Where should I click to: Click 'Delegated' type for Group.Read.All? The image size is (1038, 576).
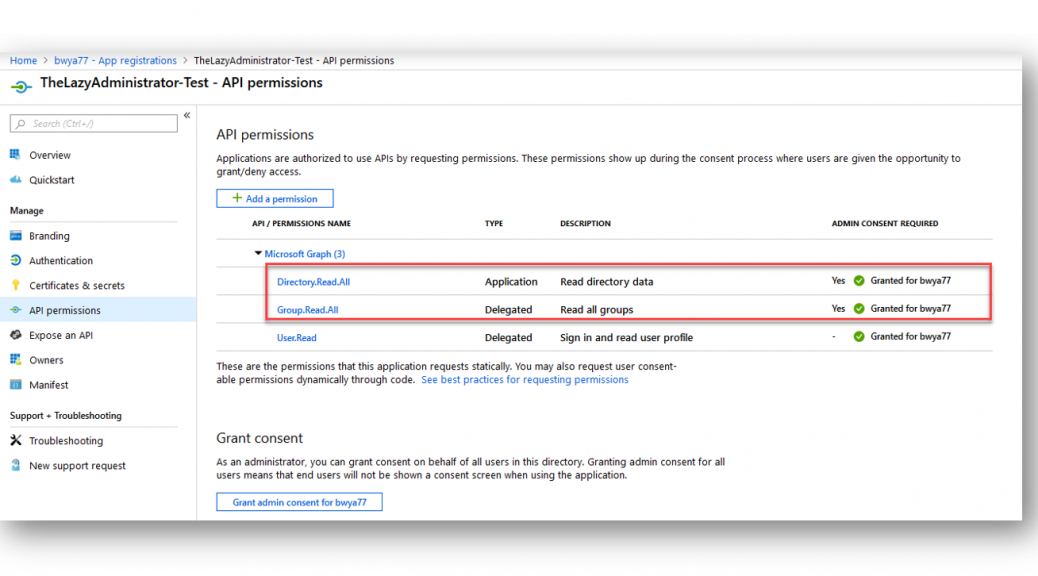coord(508,310)
